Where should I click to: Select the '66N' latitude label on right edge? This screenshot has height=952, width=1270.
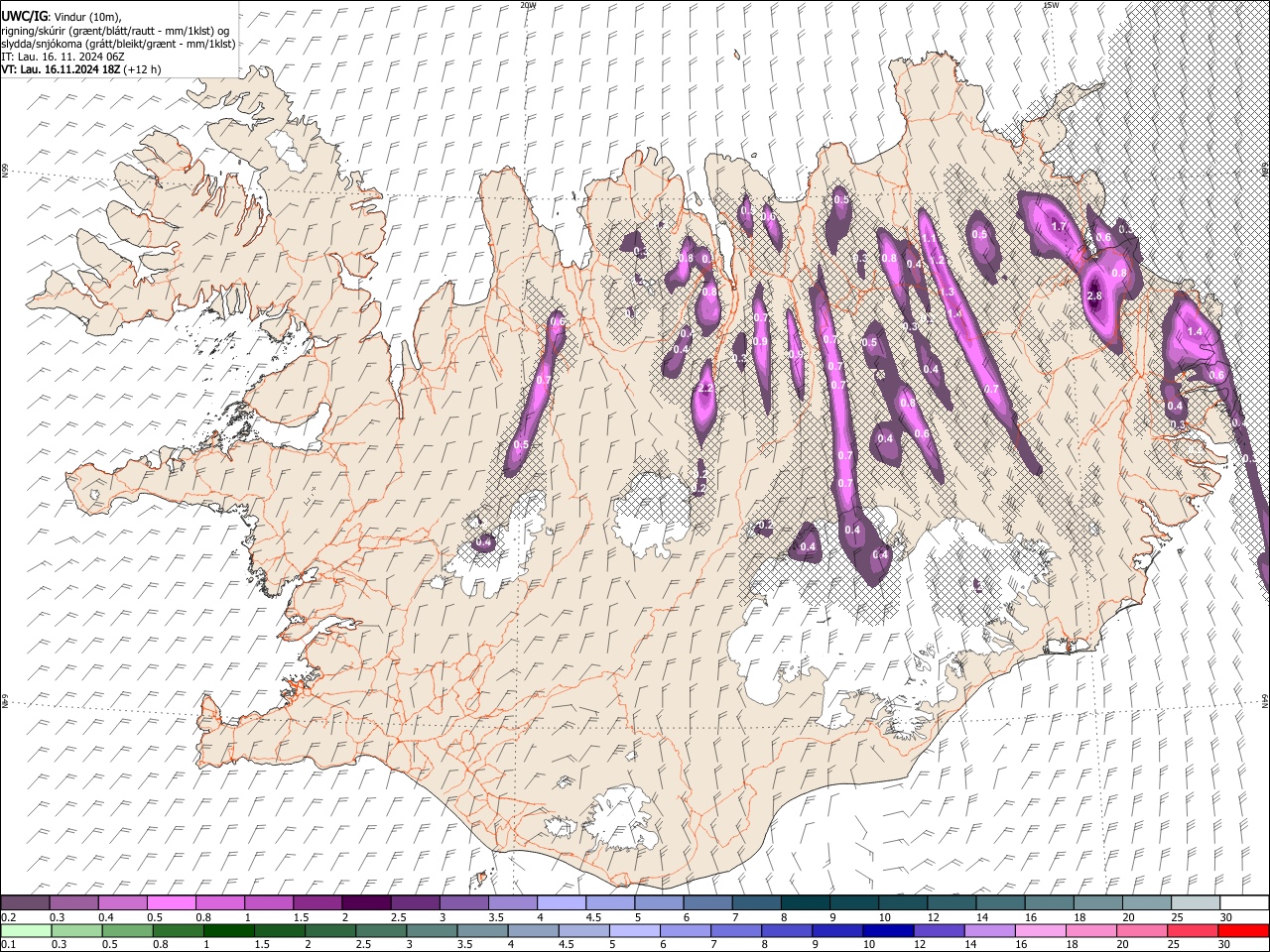pyautogui.click(x=1265, y=170)
